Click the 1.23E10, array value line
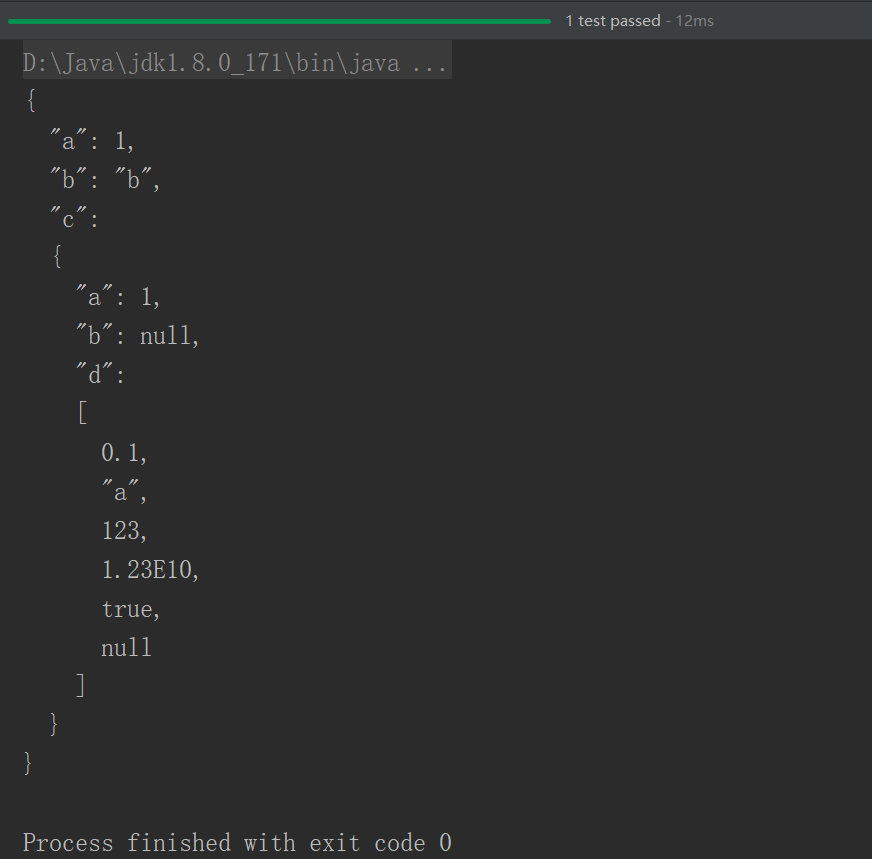 pos(150,569)
